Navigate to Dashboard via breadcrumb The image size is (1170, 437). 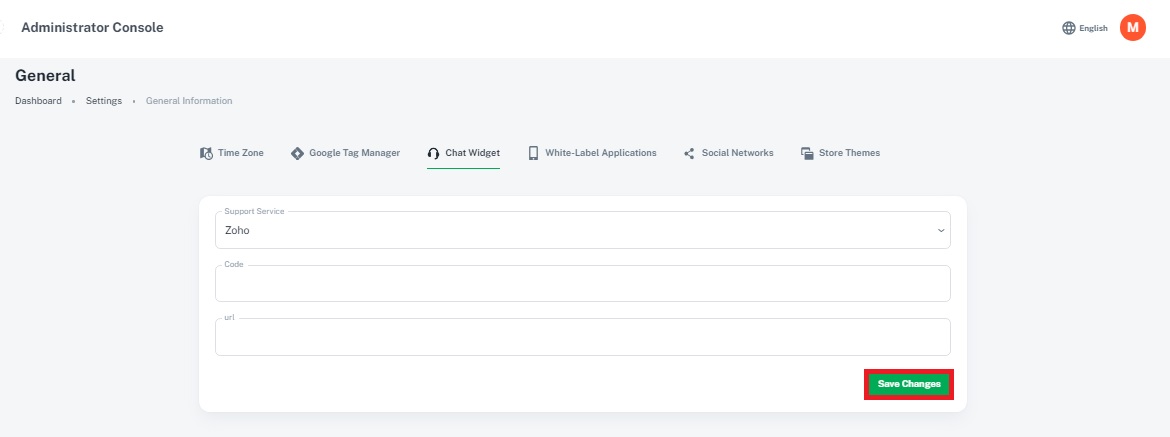(38, 101)
